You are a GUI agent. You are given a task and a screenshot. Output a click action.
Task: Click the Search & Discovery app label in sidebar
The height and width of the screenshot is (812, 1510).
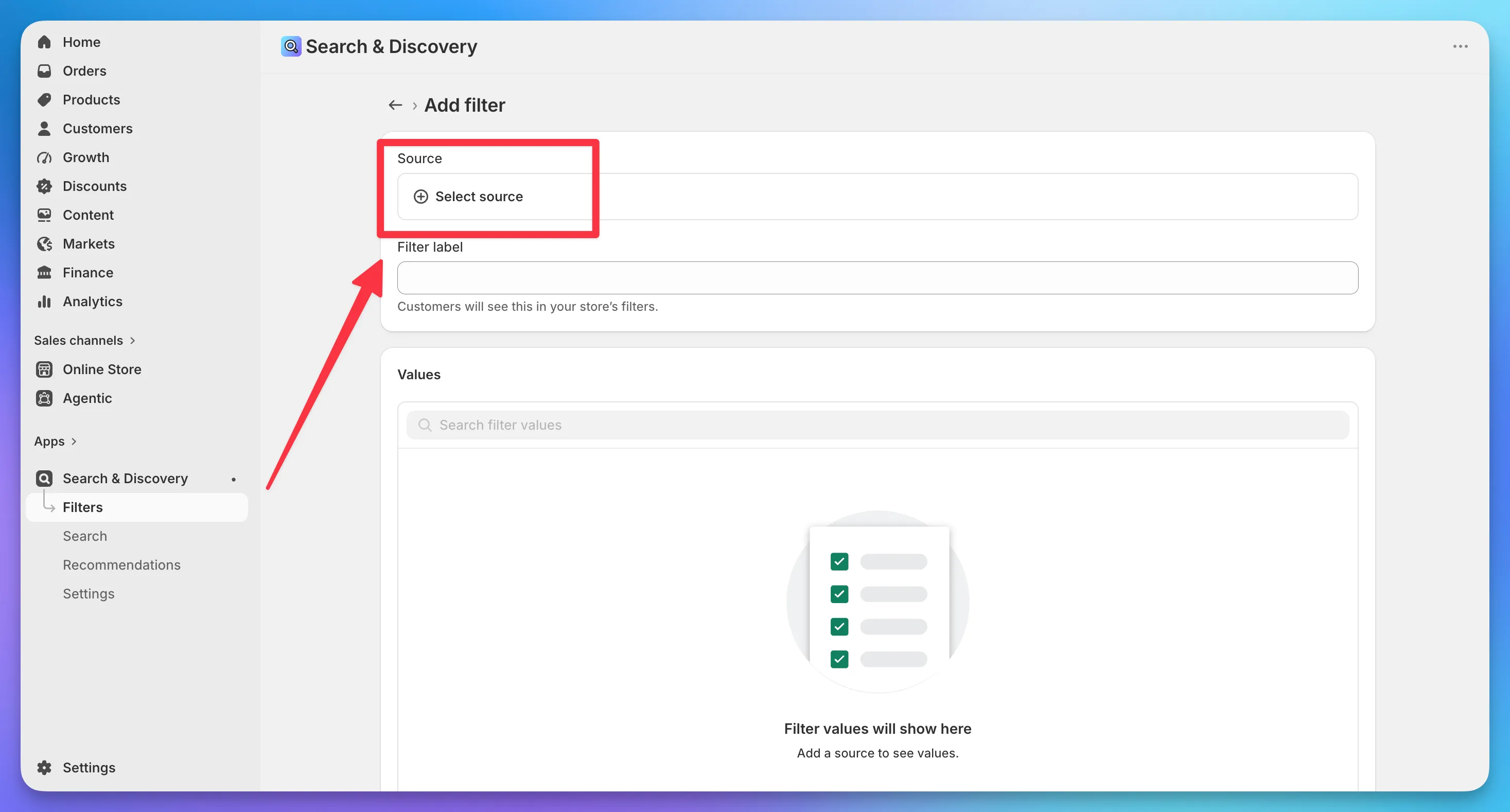(x=126, y=479)
